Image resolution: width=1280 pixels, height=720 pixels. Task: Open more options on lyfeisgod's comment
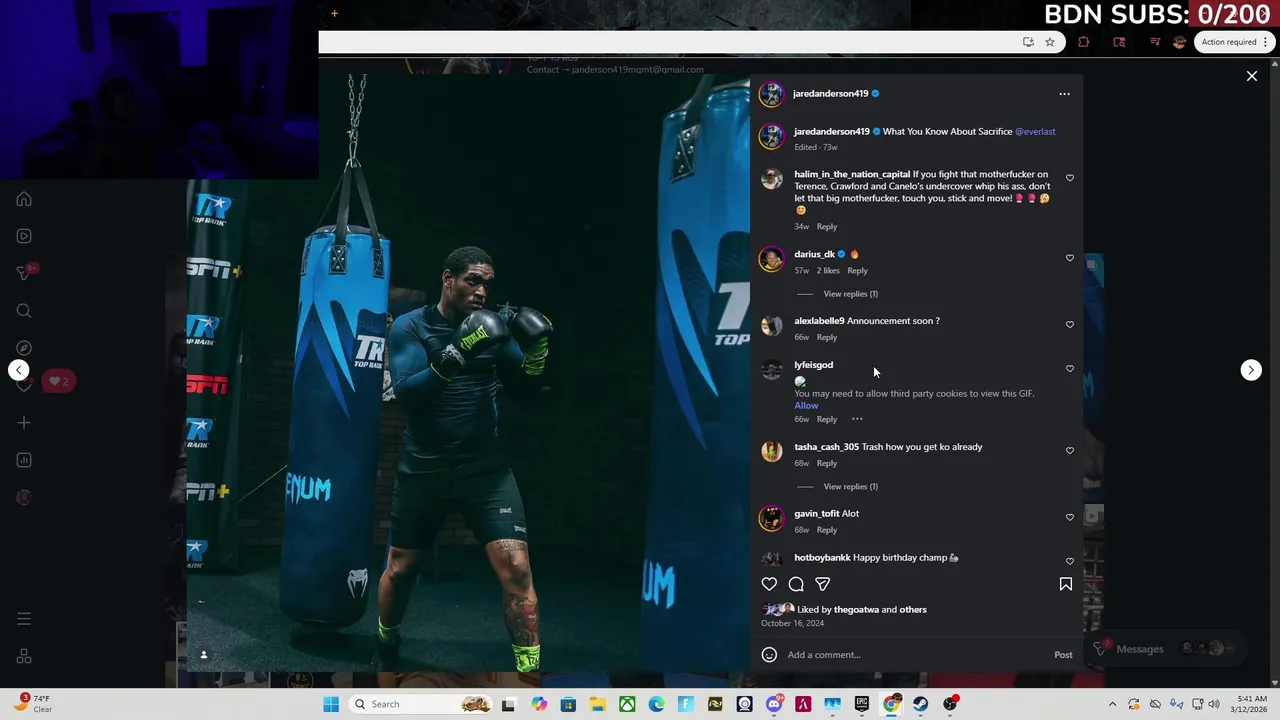(x=857, y=419)
